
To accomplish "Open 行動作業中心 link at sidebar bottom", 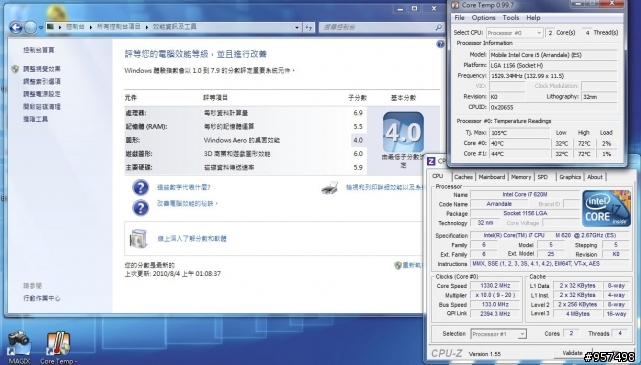I will tap(42, 298).
